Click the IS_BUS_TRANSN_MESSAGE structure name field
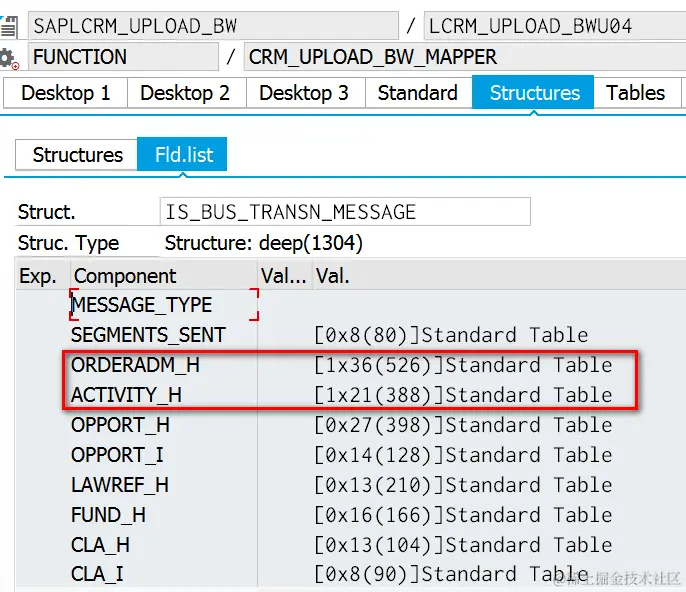Image resolution: width=686 pixels, height=592 pixels. [x=345, y=212]
